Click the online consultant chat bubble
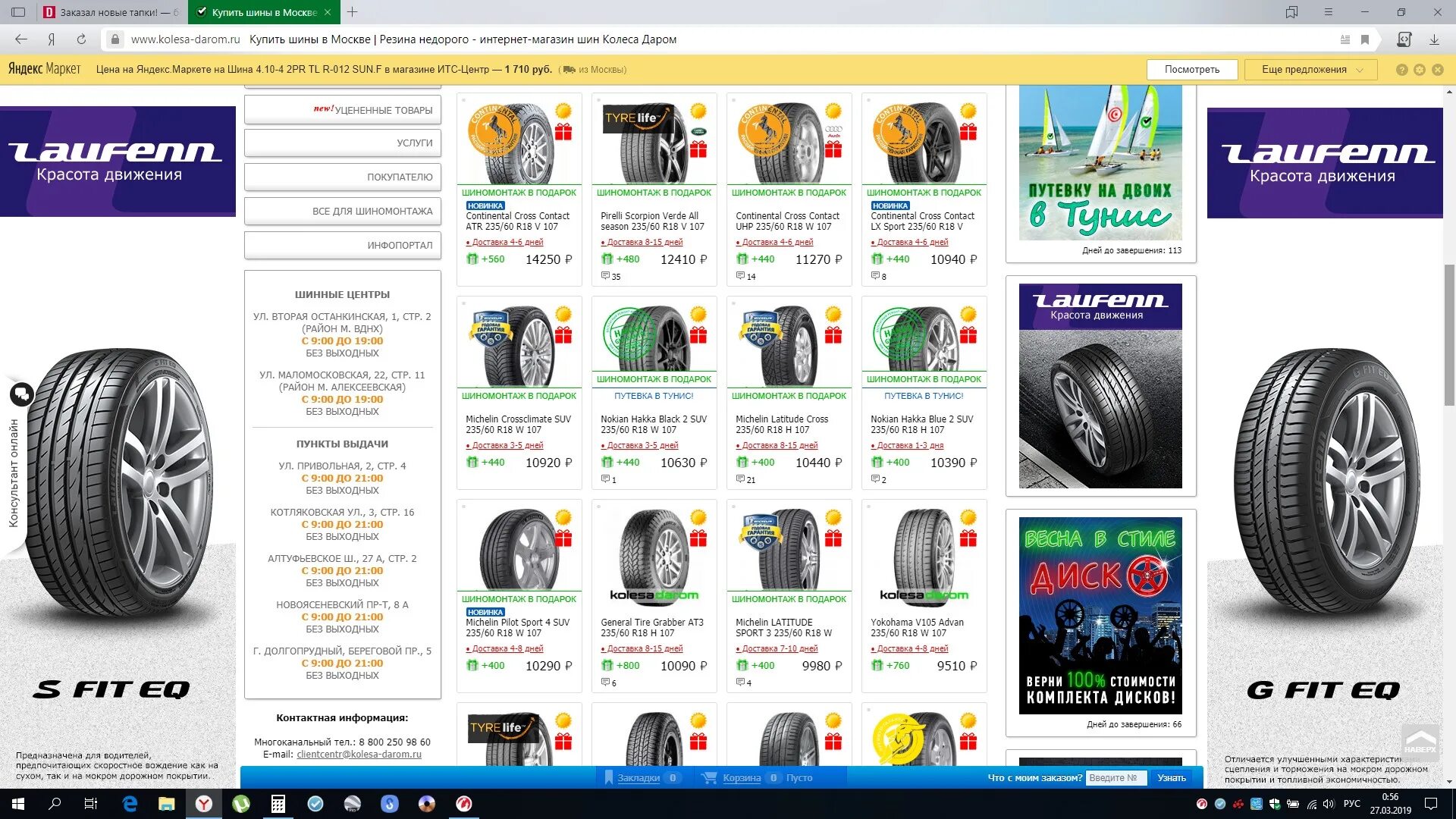The height and width of the screenshot is (819, 1456). (x=21, y=394)
